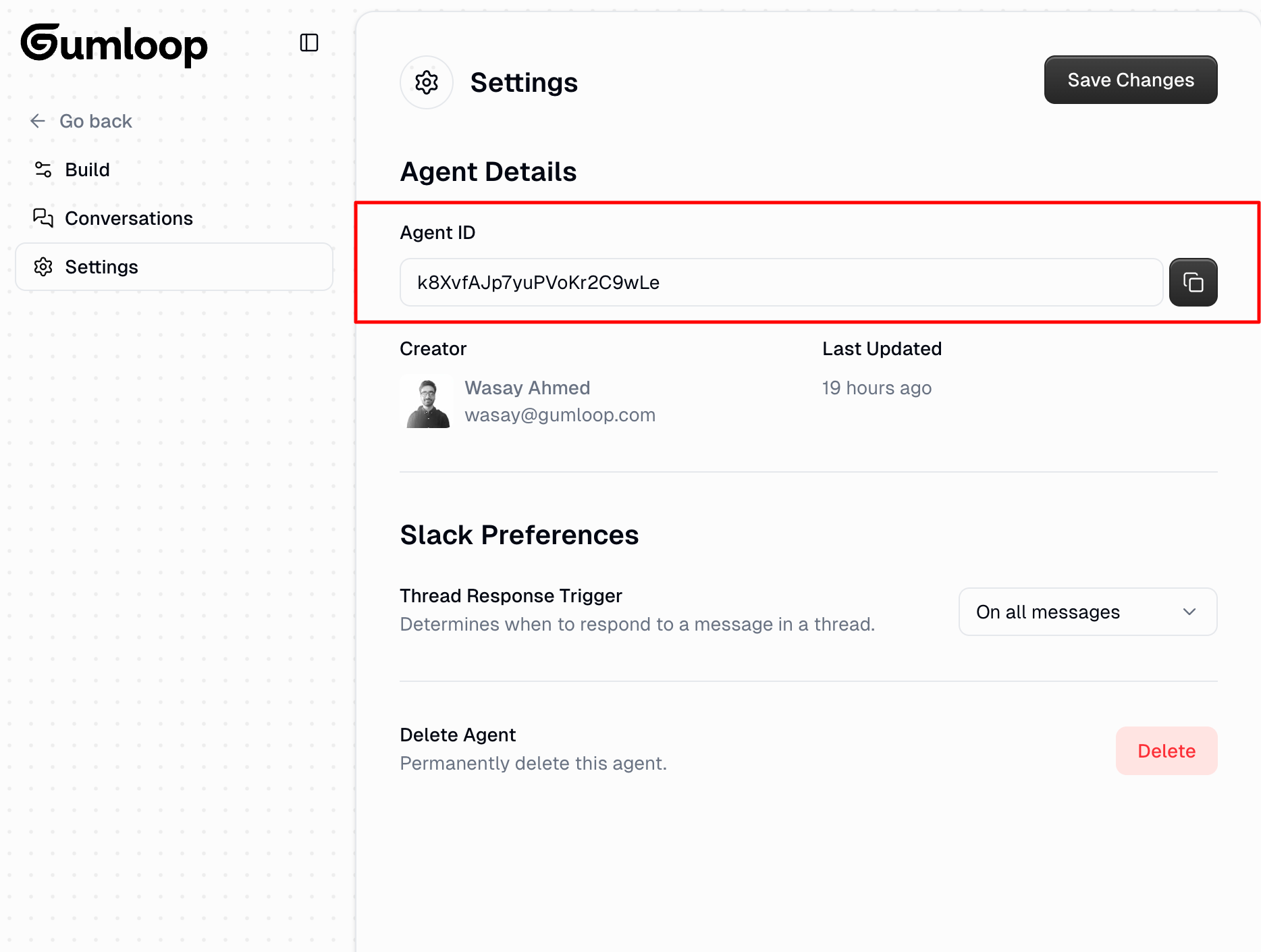Click the Go back link
The height and width of the screenshot is (952, 1261).
[96, 121]
